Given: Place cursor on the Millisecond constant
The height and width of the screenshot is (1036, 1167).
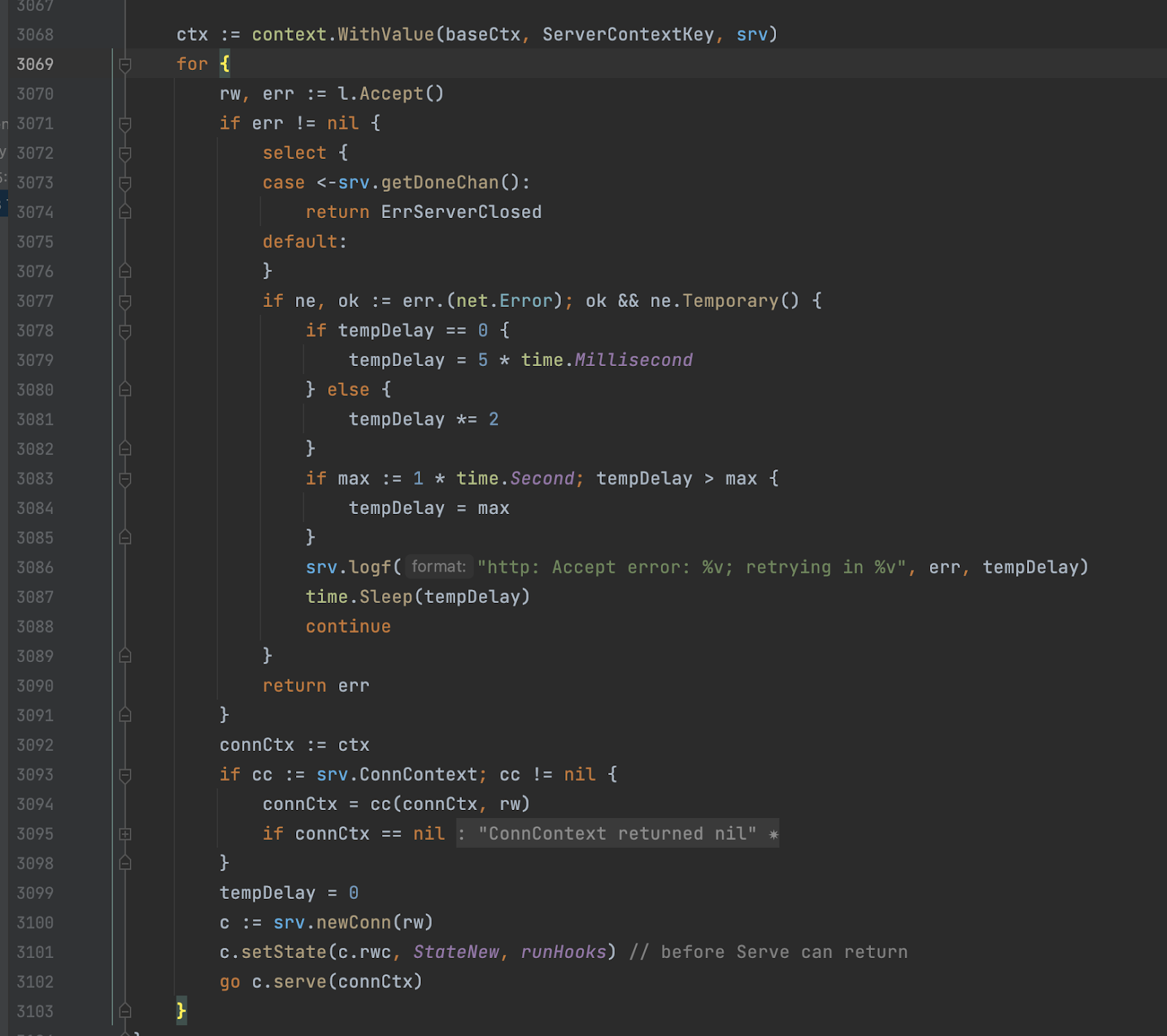Looking at the screenshot, I should pyautogui.click(x=633, y=360).
